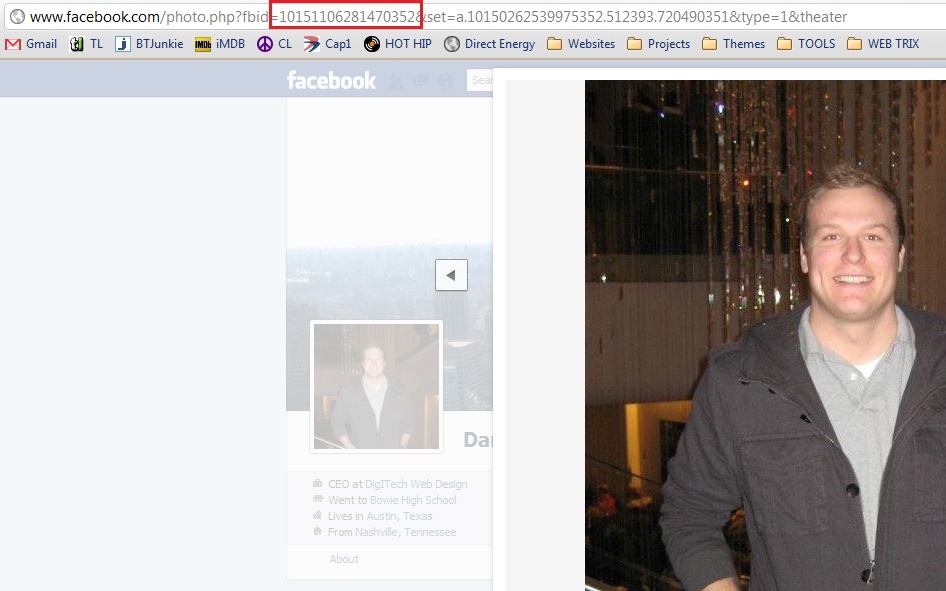The width and height of the screenshot is (946, 591).
Task: Open the TL bookmark
Action: pos(86,44)
